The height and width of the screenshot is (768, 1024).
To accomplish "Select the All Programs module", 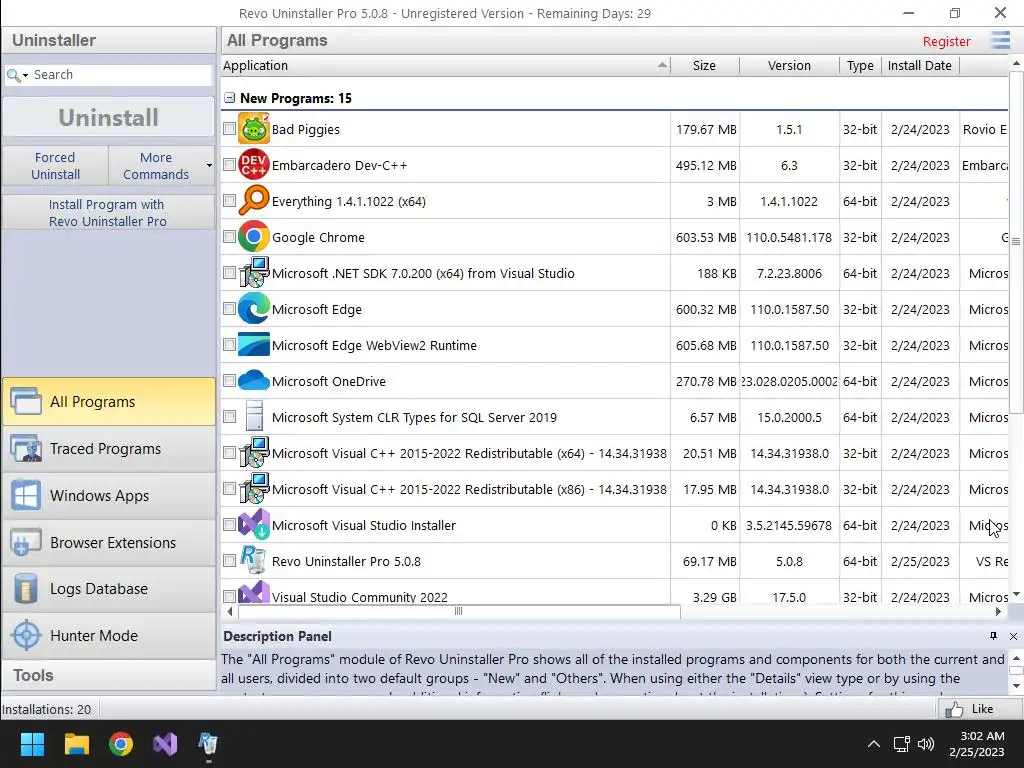I will coord(109,402).
